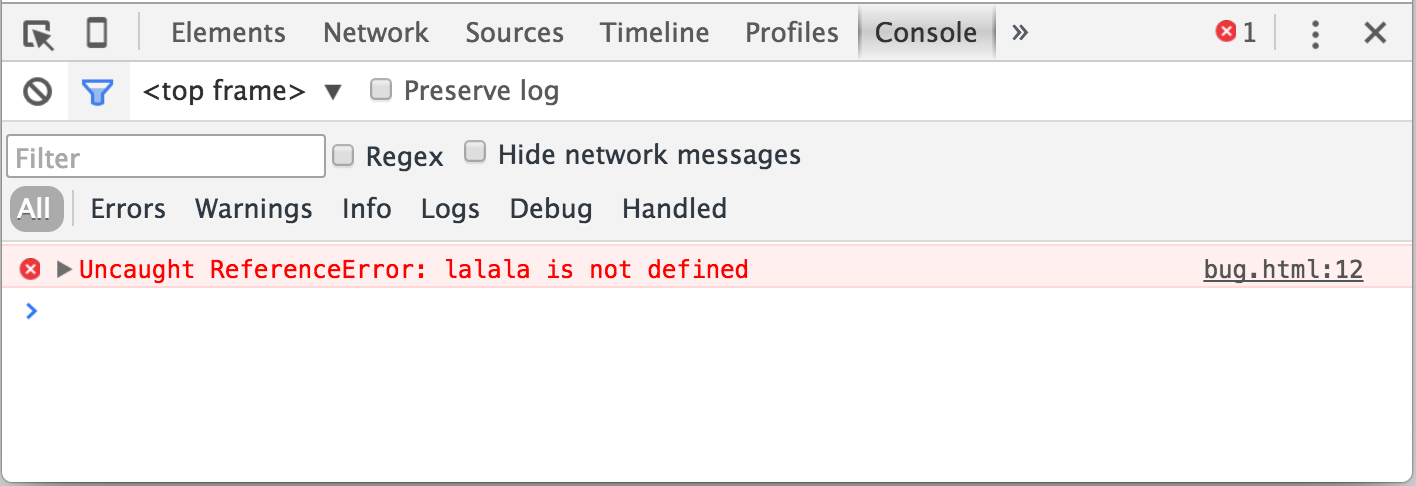Click the red error count badge
The image size is (1416, 486).
pos(1235,33)
